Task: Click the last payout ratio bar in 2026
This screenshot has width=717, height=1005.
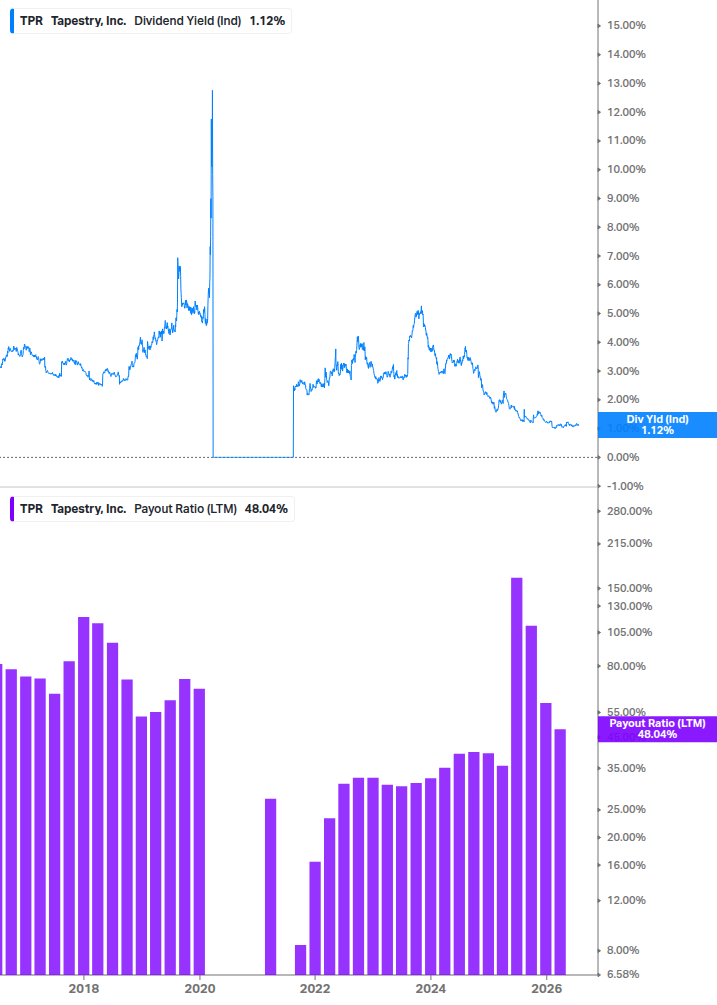Action: coord(560,852)
